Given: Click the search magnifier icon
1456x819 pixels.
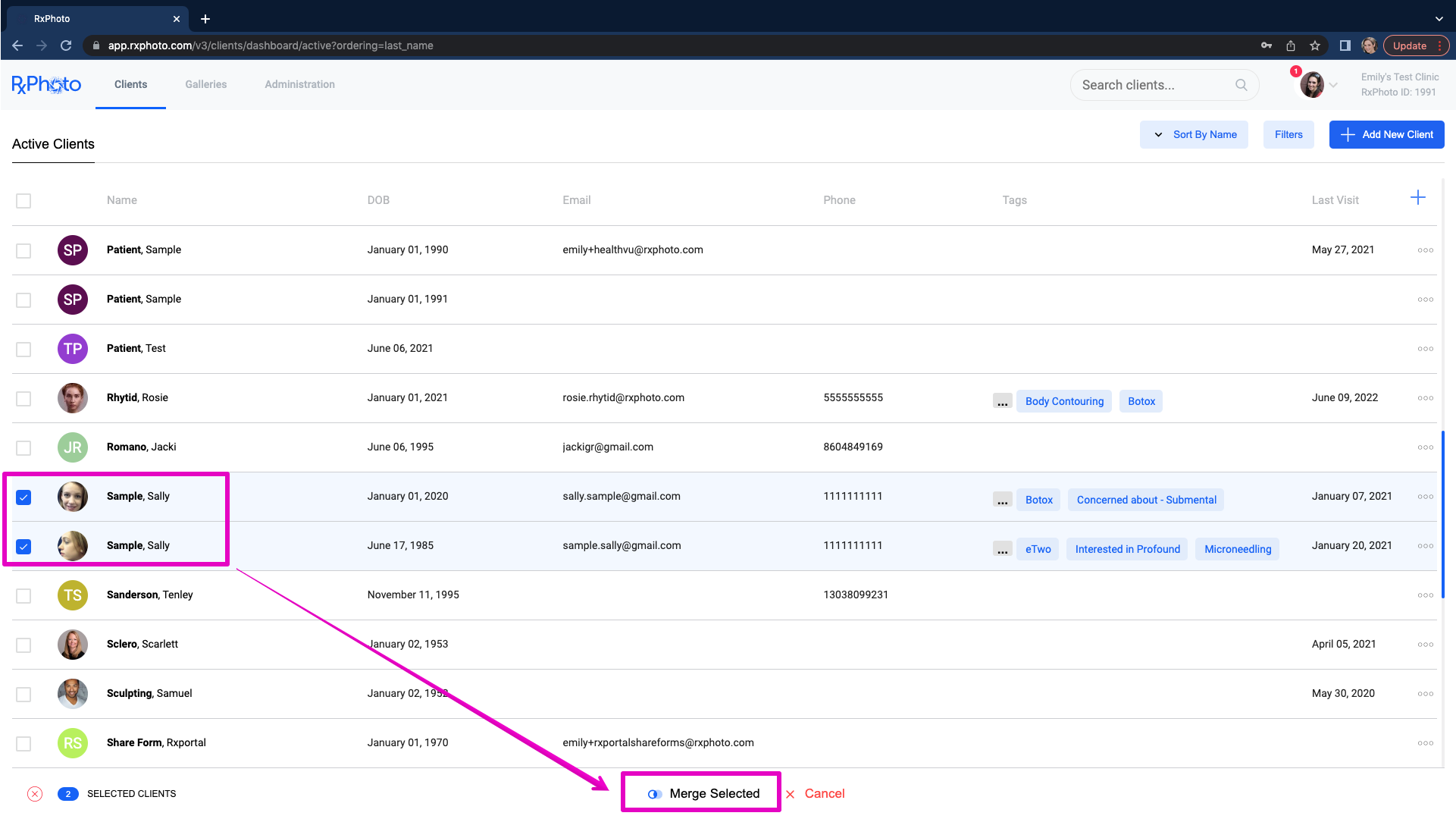Looking at the screenshot, I should [x=1241, y=85].
